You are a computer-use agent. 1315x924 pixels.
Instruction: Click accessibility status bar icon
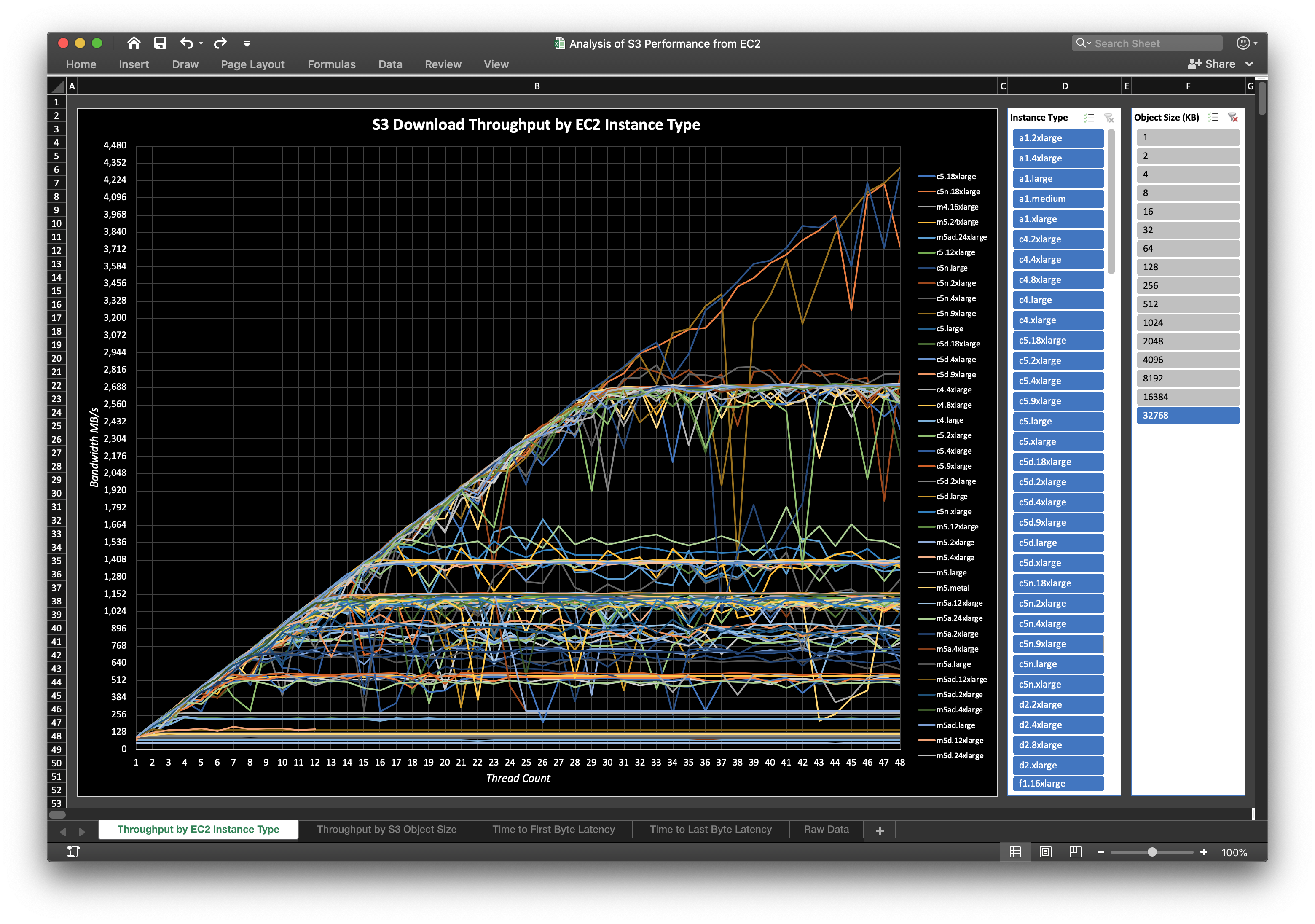coord(73,852)
